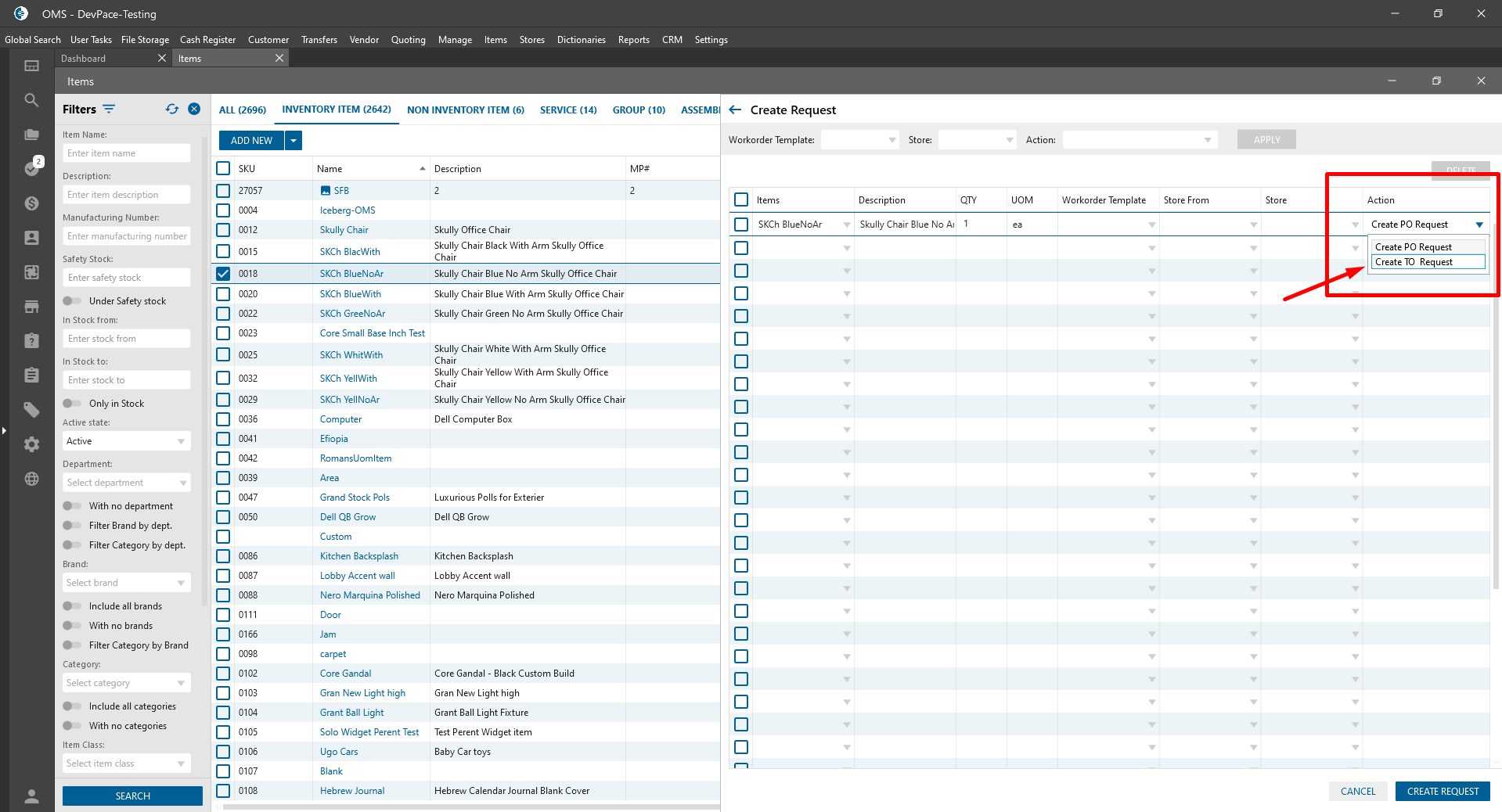
Task: Refresh the filters with the reload icon
Action: (x=172, y=110)
